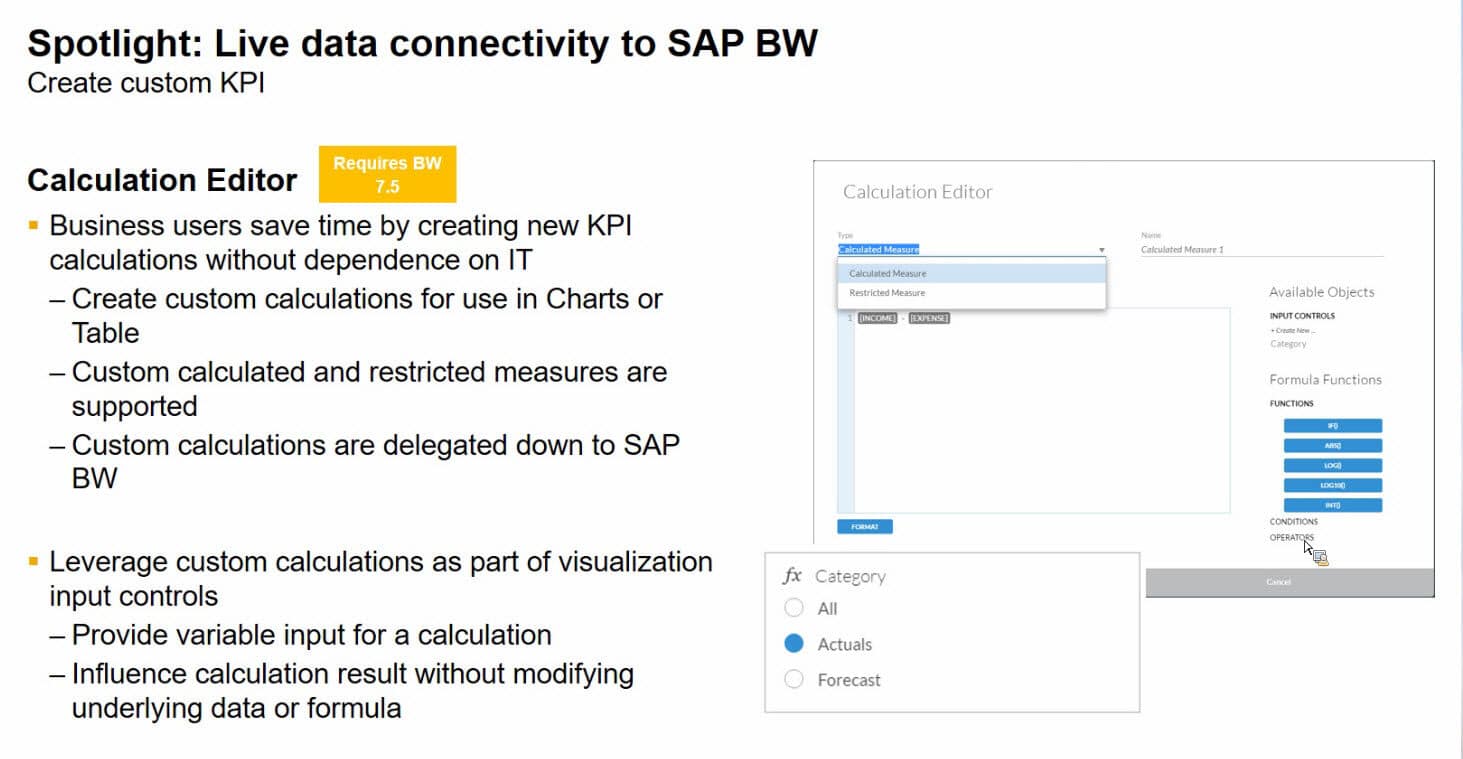Choose Calculated Measure from the dropdown list

[x=887, y=273]
